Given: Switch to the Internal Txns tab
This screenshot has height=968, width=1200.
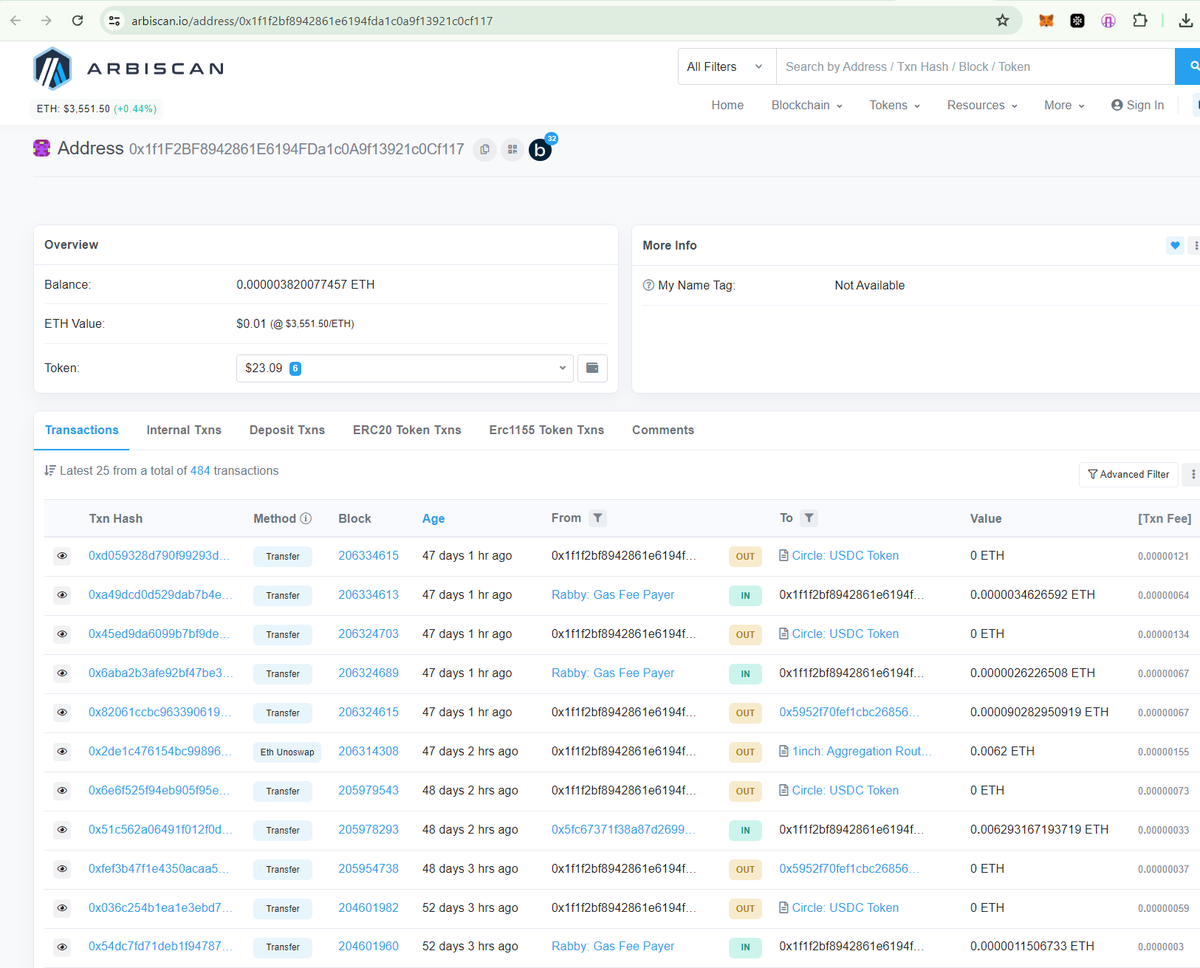Looking at the screenshot, I should [x=184, y=430].
